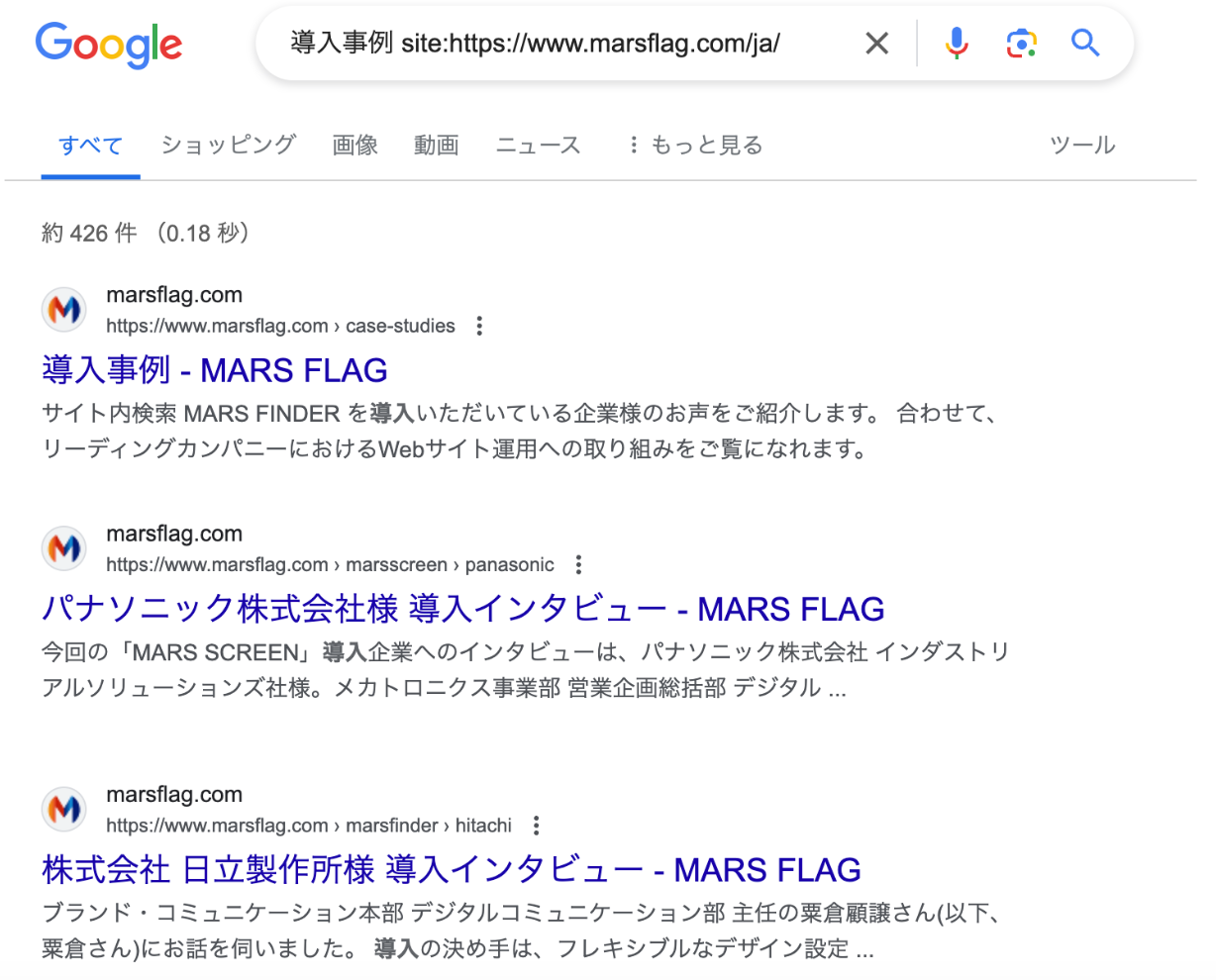Click MARS FLAG favicon of Panasonic result
The height and width of the screenshot is (980, 1216).
[x=64, y=548]
